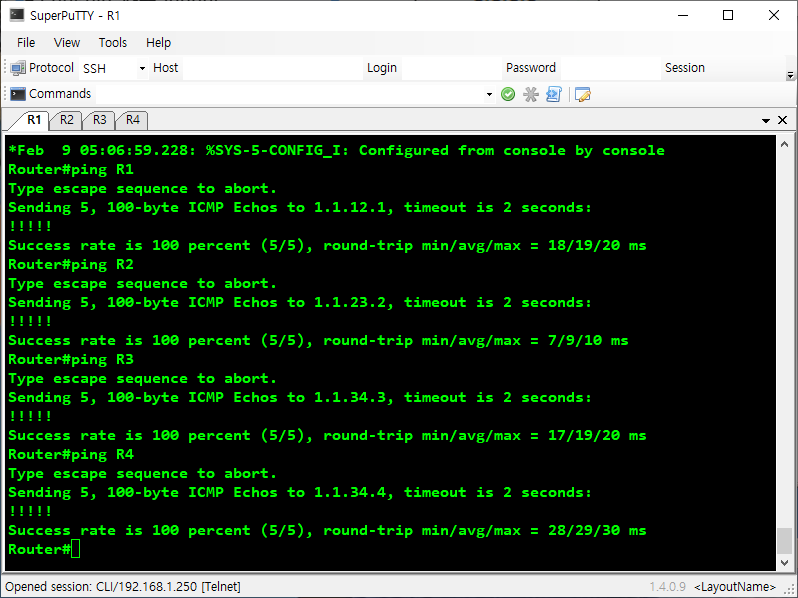Click the Router# prompt cursor in terminal
Screen dimensions: 798x598
[75, 550]
